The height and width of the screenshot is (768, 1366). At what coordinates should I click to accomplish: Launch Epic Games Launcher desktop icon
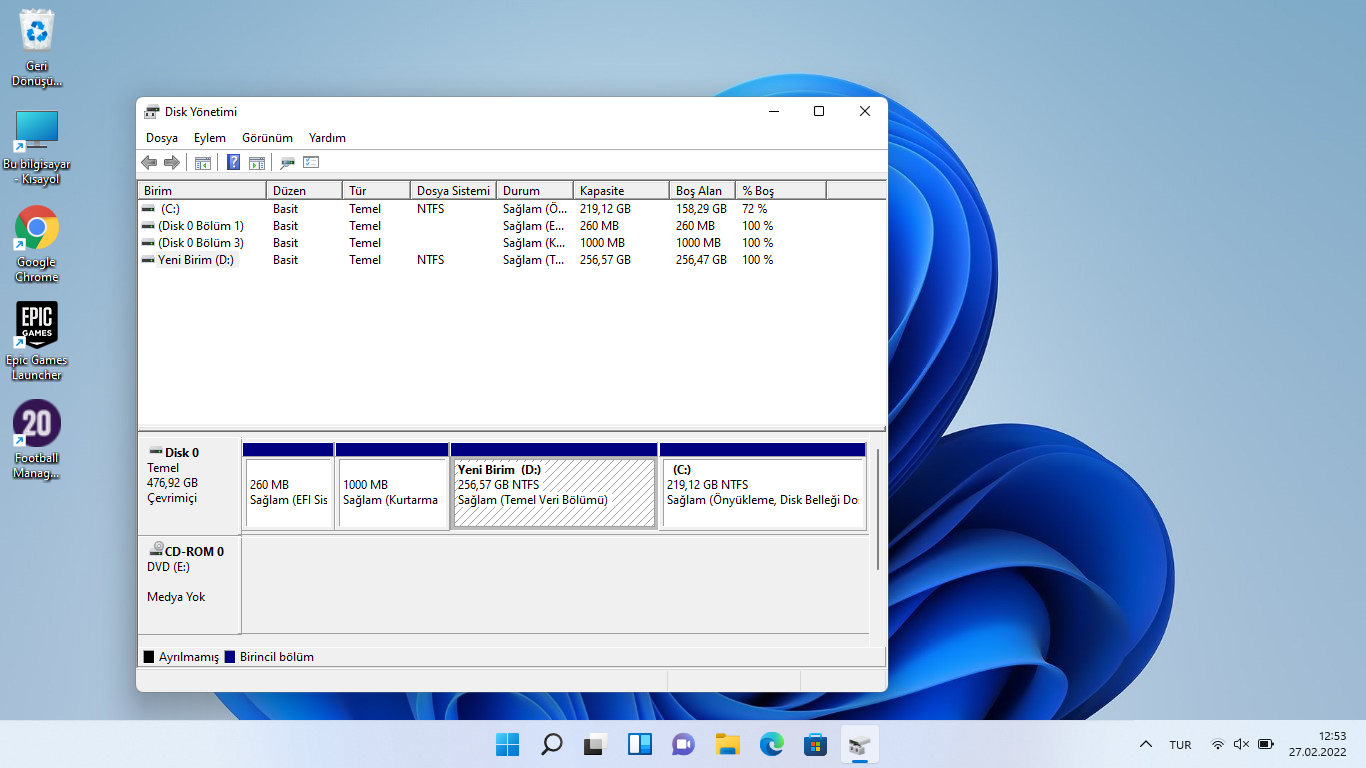tap(37, 342)
